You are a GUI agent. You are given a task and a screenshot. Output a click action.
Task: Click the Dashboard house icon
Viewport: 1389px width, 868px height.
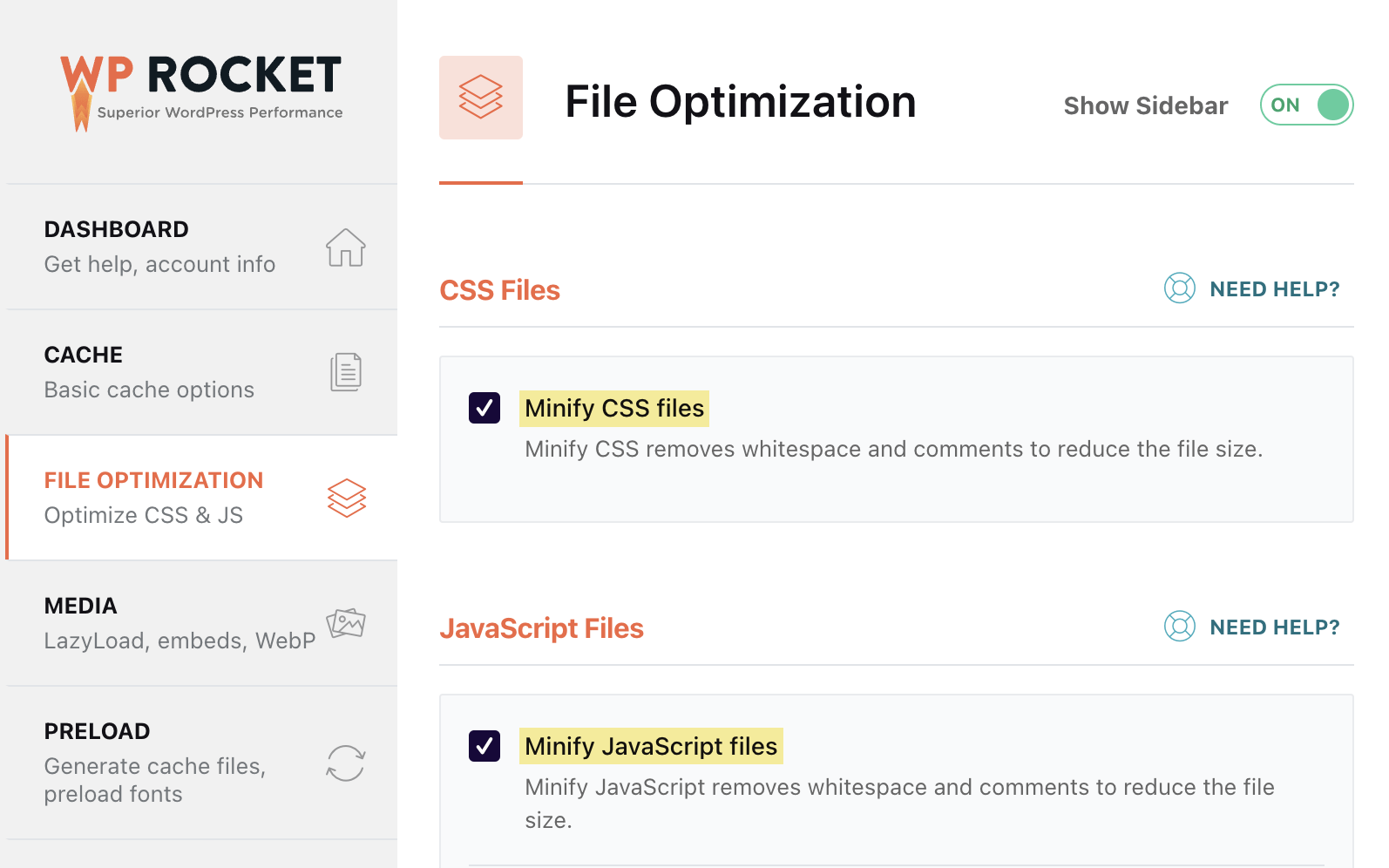(x=346, y=248)
